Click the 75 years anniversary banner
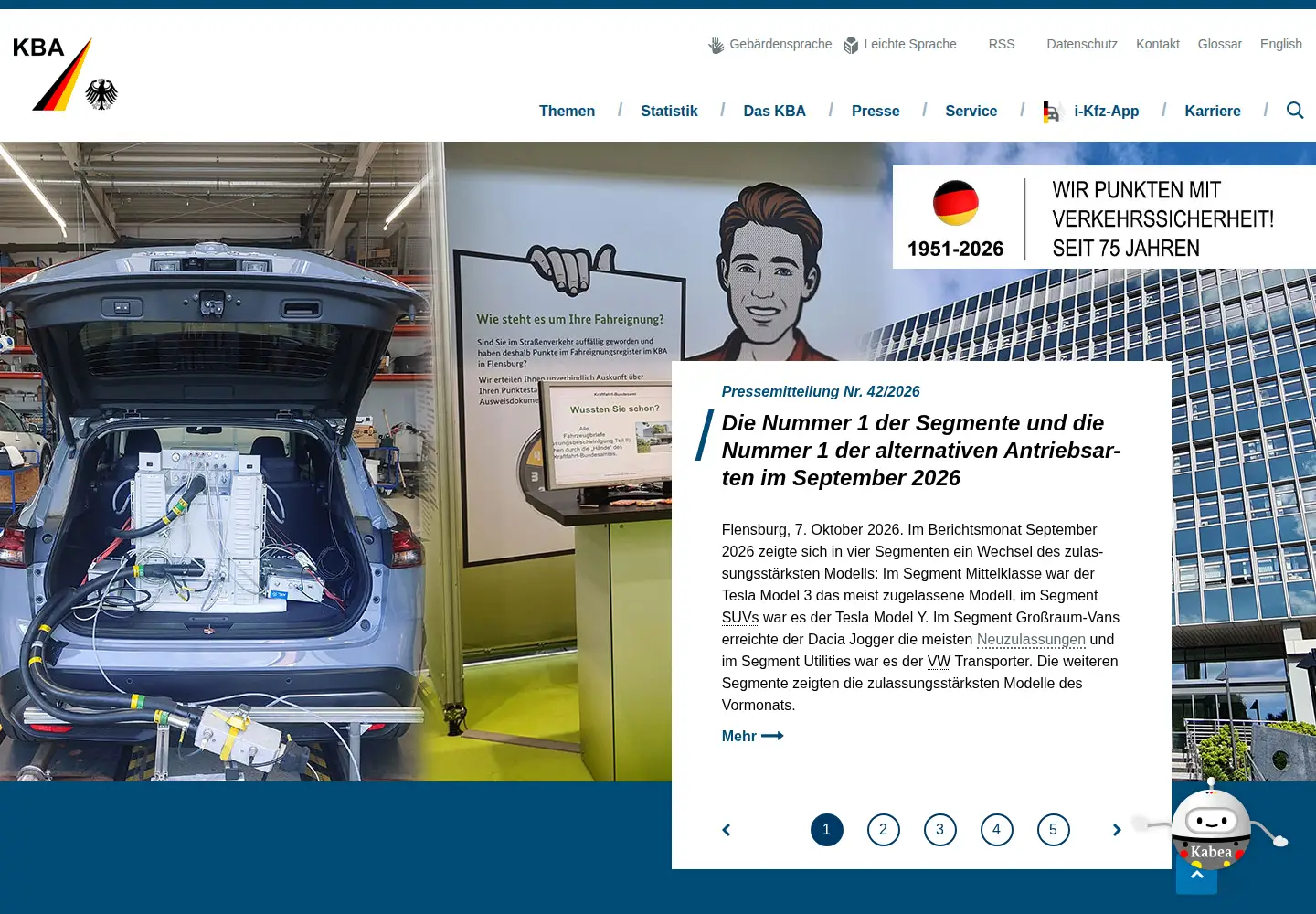The width and height of the screenshot is (1316, 914). (1104, 218)
